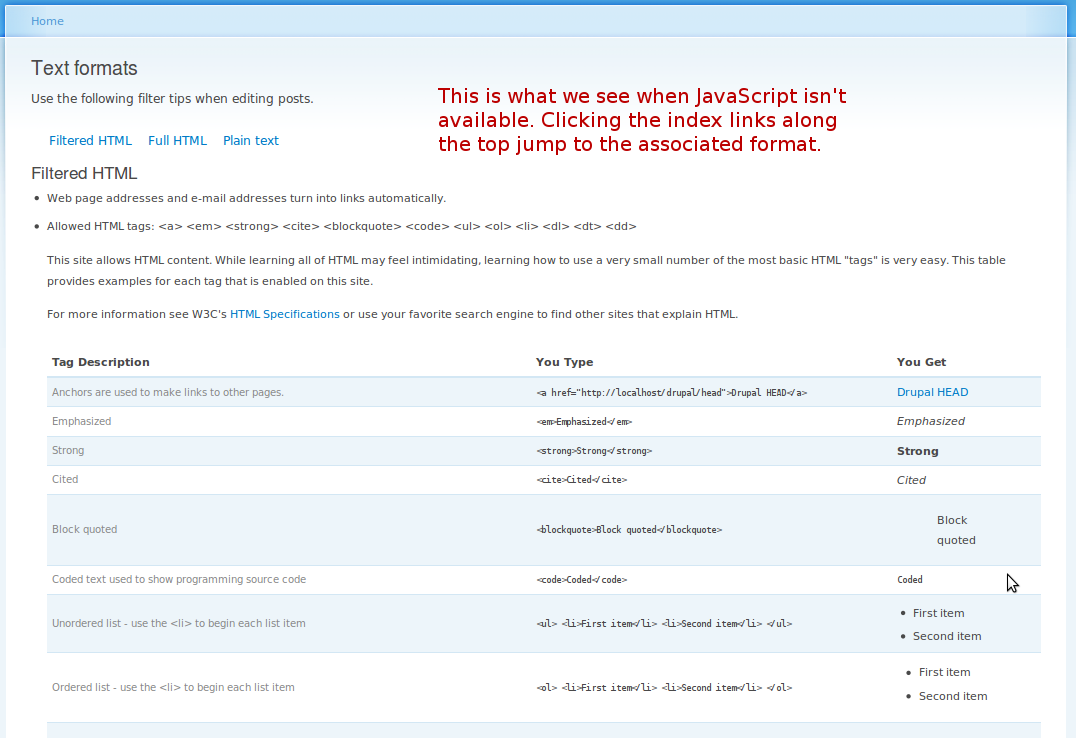
Task: Click Second item in the ordered list example
Action: [953, 695]
